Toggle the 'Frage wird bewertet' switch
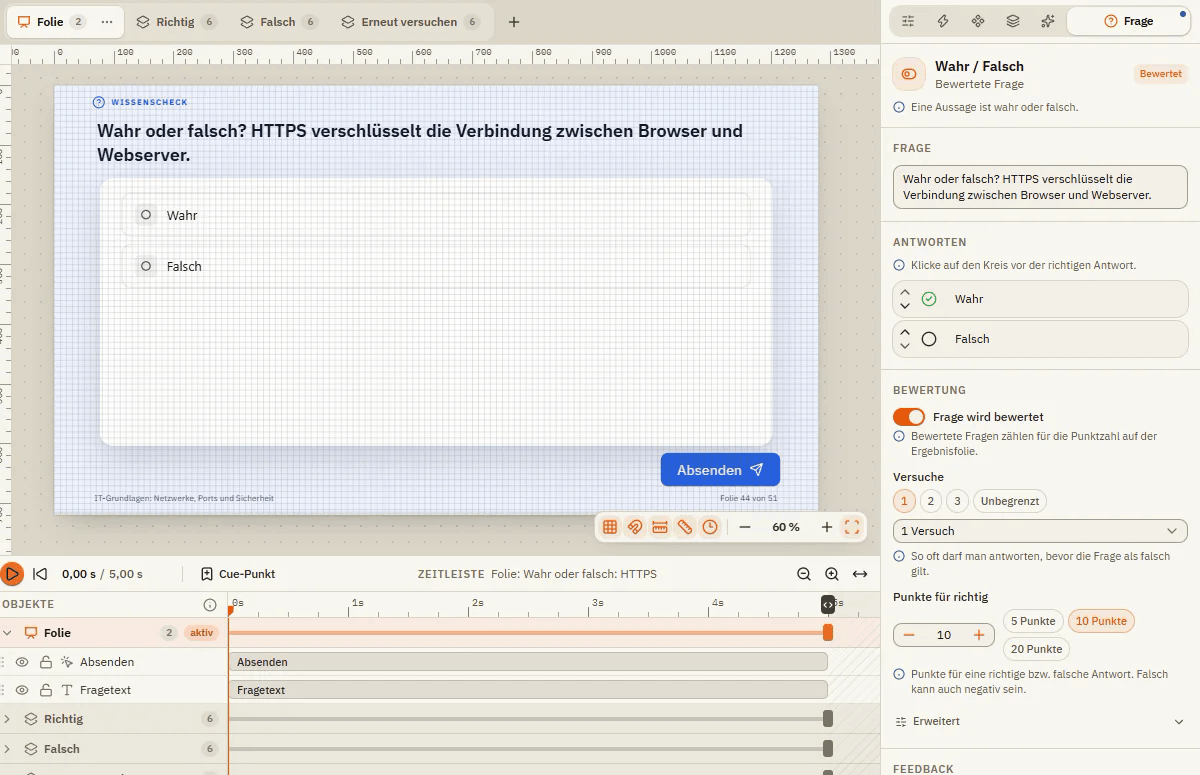Image resolution: width=1200 pixels, height=775 pixels. pyautogui.click(x=909, y=417)
